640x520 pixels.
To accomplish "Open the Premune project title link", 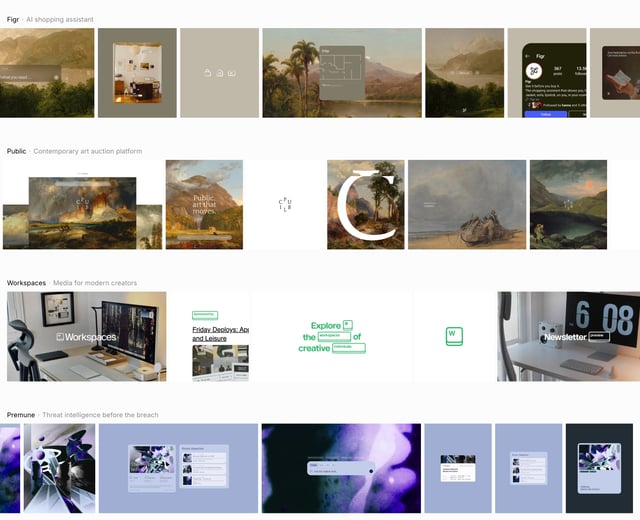I will 21,415.
